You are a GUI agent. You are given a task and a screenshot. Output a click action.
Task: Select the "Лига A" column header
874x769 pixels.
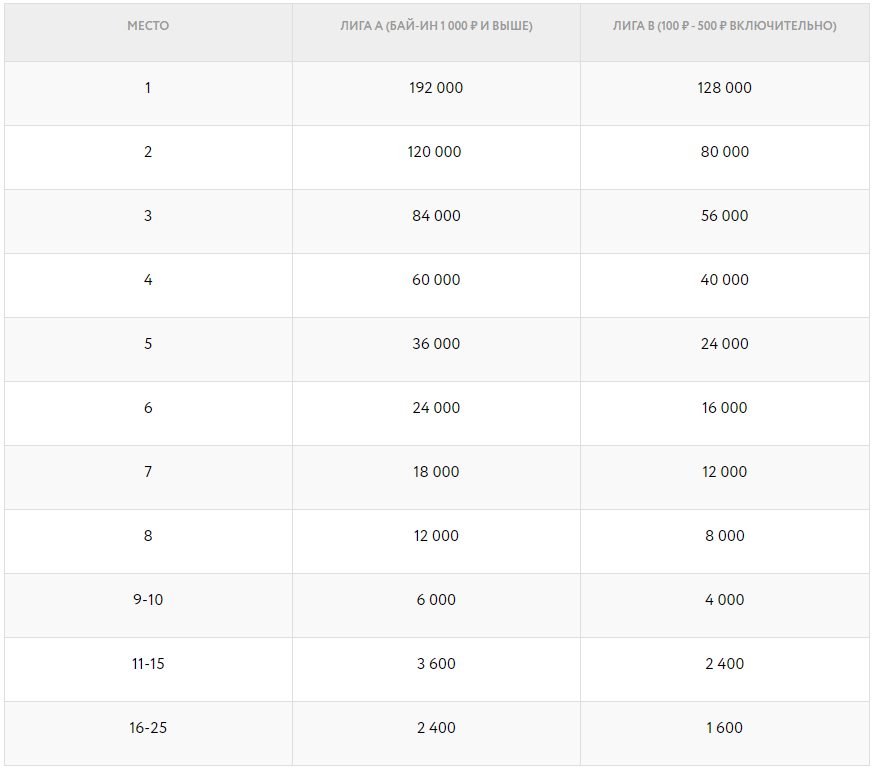click(436, 26)
